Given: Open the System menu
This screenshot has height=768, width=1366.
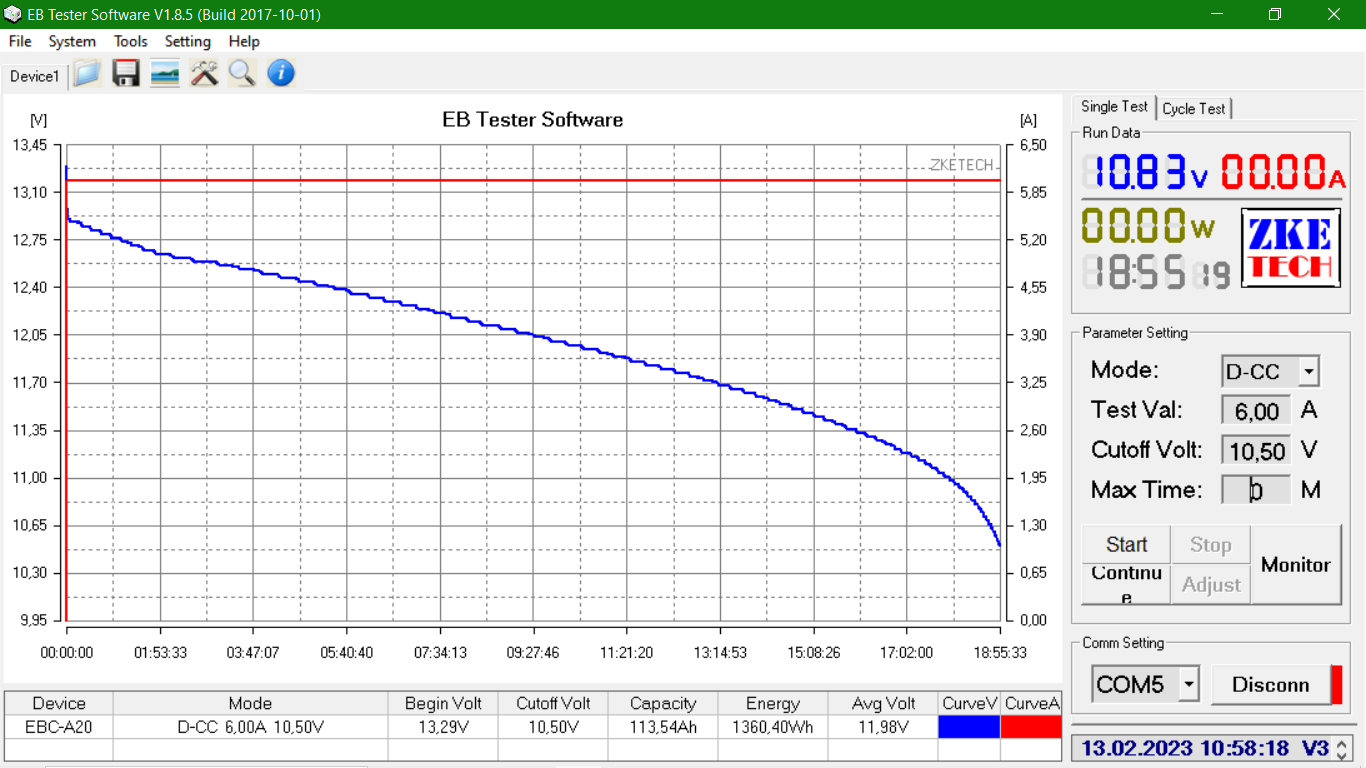Looking at the screenshot, I should 72,41.
